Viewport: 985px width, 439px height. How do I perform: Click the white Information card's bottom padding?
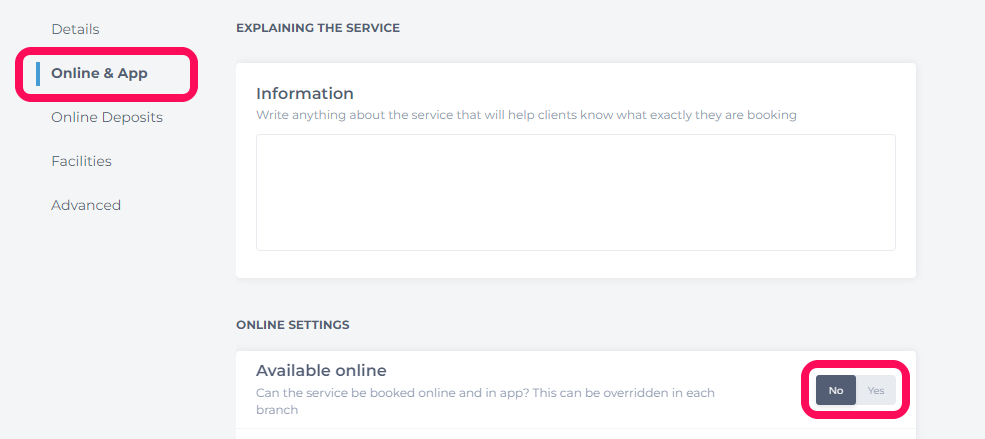pyautogui.click(x=575, y=264)
